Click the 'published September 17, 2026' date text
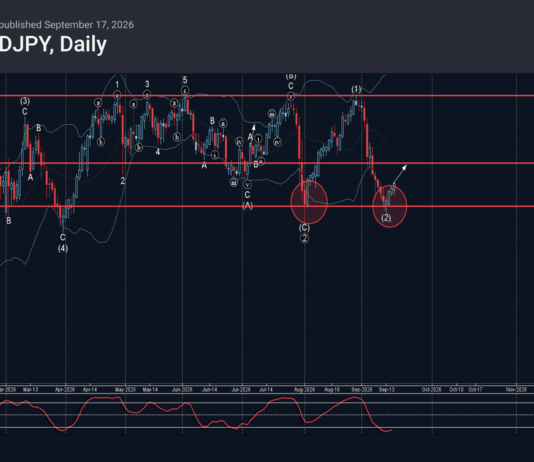The height and width of the screenshot is (462, 534). pyautogui.click(x=67, y=25)
